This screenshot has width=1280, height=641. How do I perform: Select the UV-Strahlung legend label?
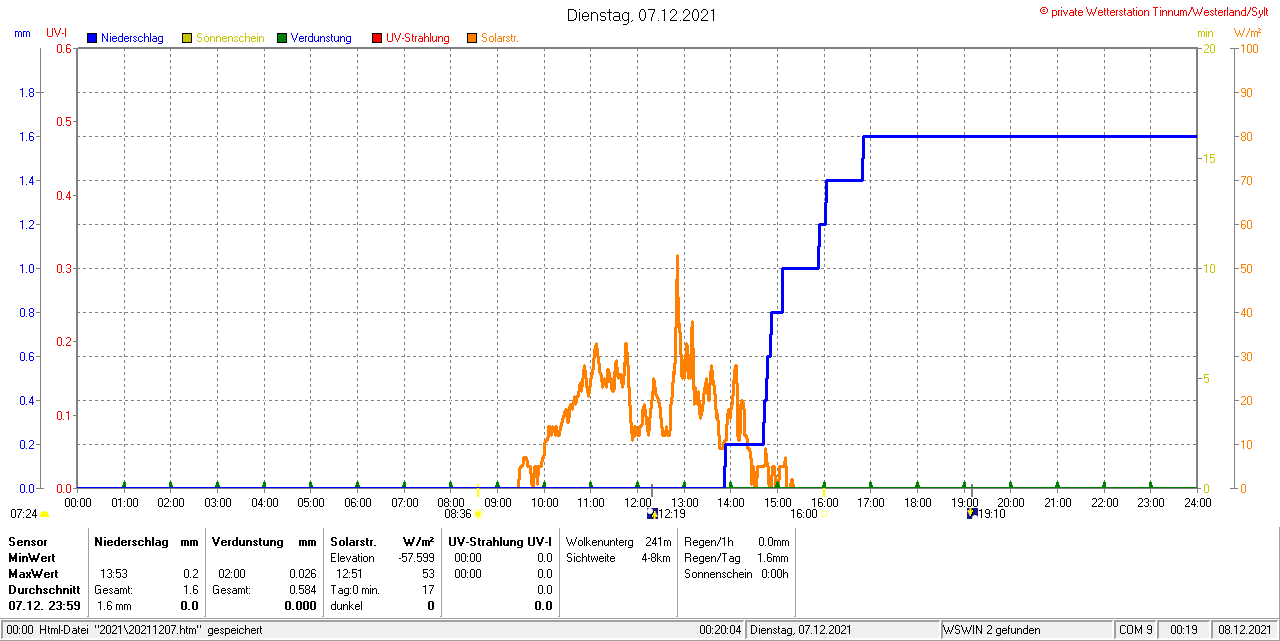point(420,38)
